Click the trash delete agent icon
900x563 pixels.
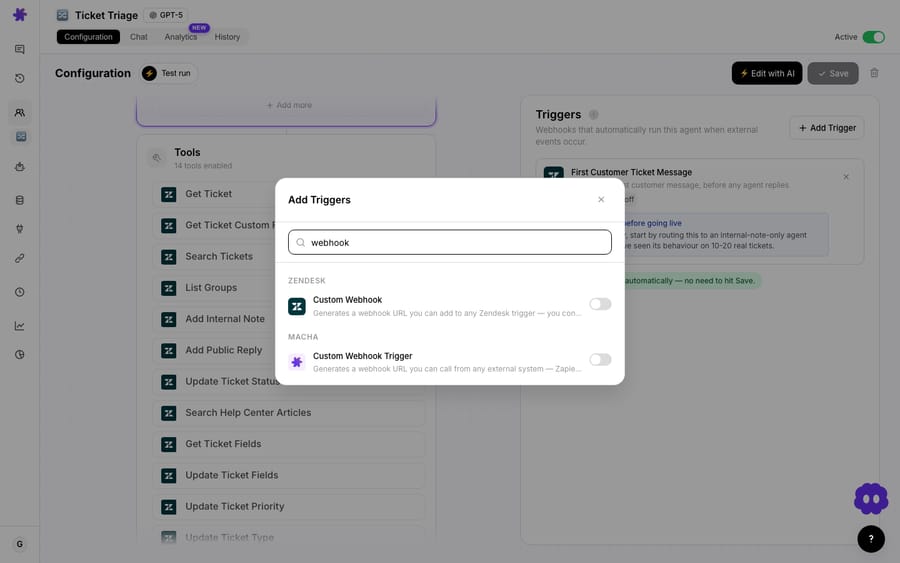[874, 73]
